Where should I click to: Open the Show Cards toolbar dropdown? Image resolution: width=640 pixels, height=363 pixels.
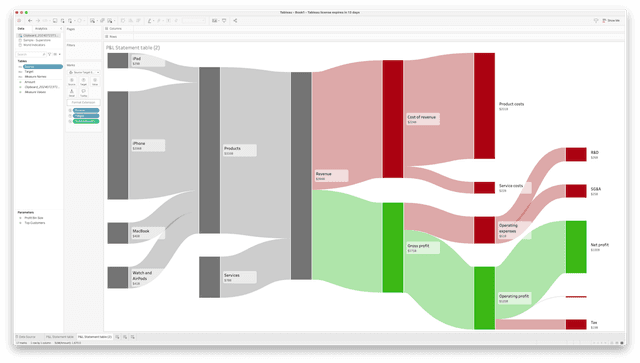tap(216, 20)
